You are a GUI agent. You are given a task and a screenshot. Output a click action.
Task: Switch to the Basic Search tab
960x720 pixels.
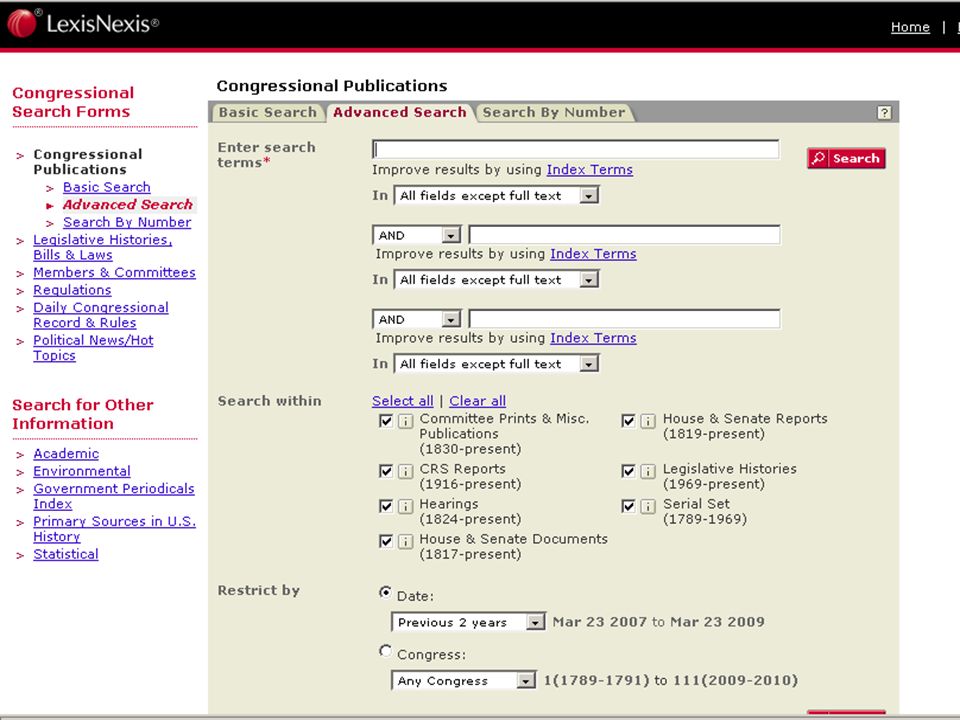pyautogui.click(x=268, y=113)
